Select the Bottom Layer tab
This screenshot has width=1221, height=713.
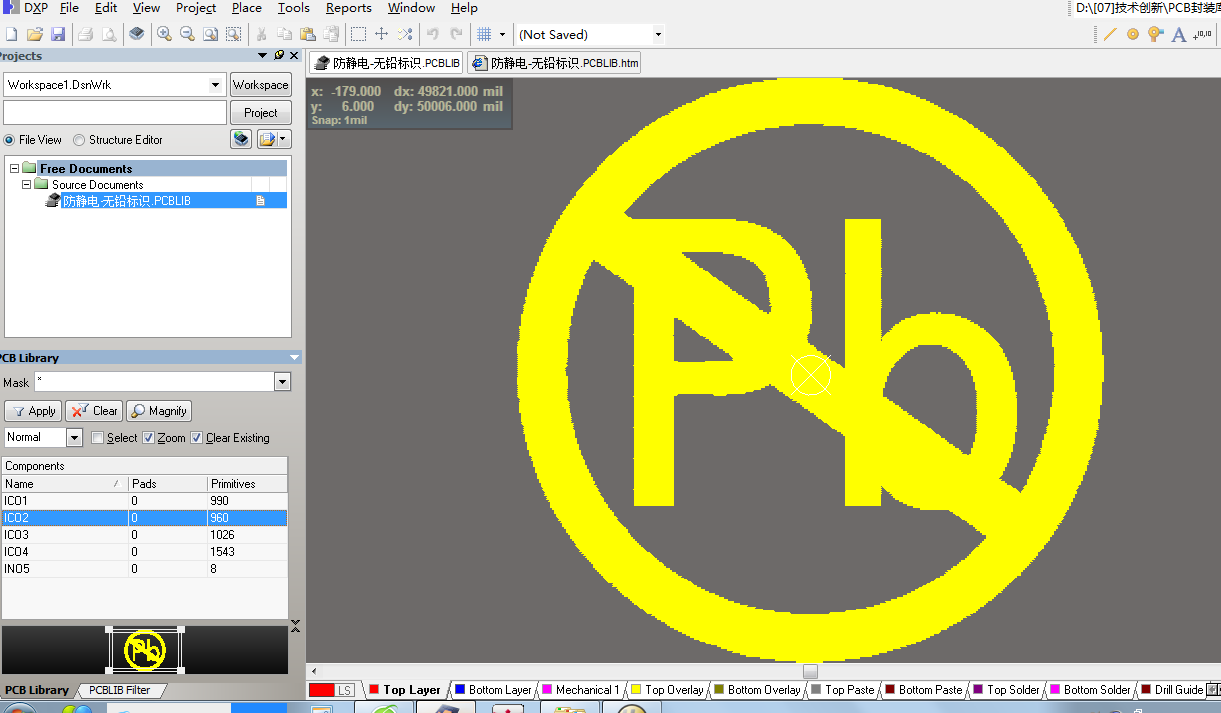pyautogui.click(x=494, y=690)
